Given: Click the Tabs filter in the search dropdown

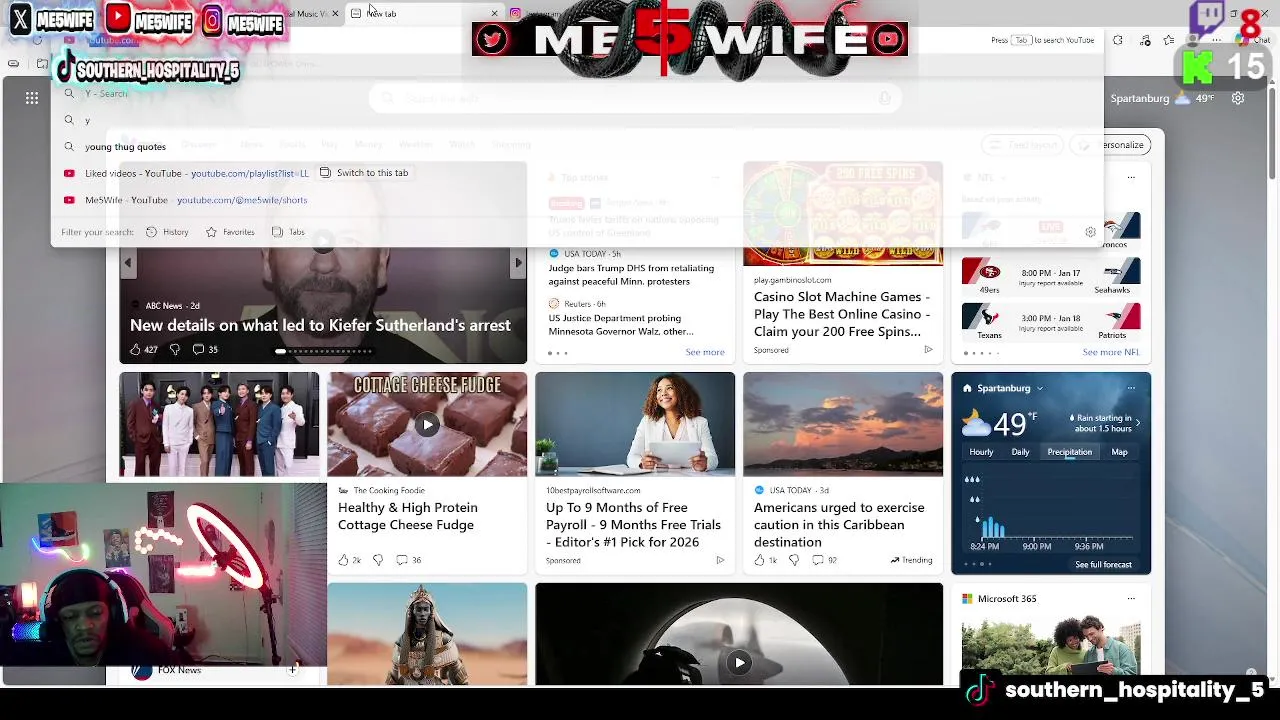Looking at the screenshot, I should [x=288, y=232].
